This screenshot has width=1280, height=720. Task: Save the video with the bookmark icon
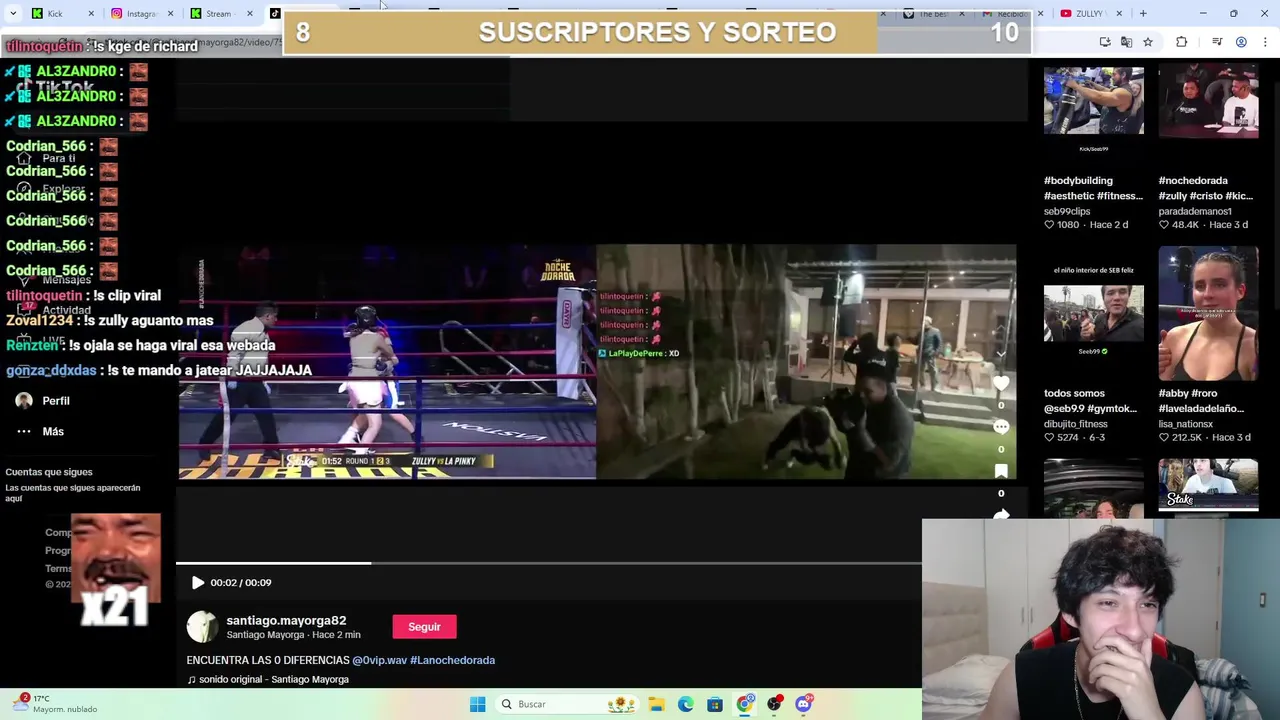pos(1001,471)
